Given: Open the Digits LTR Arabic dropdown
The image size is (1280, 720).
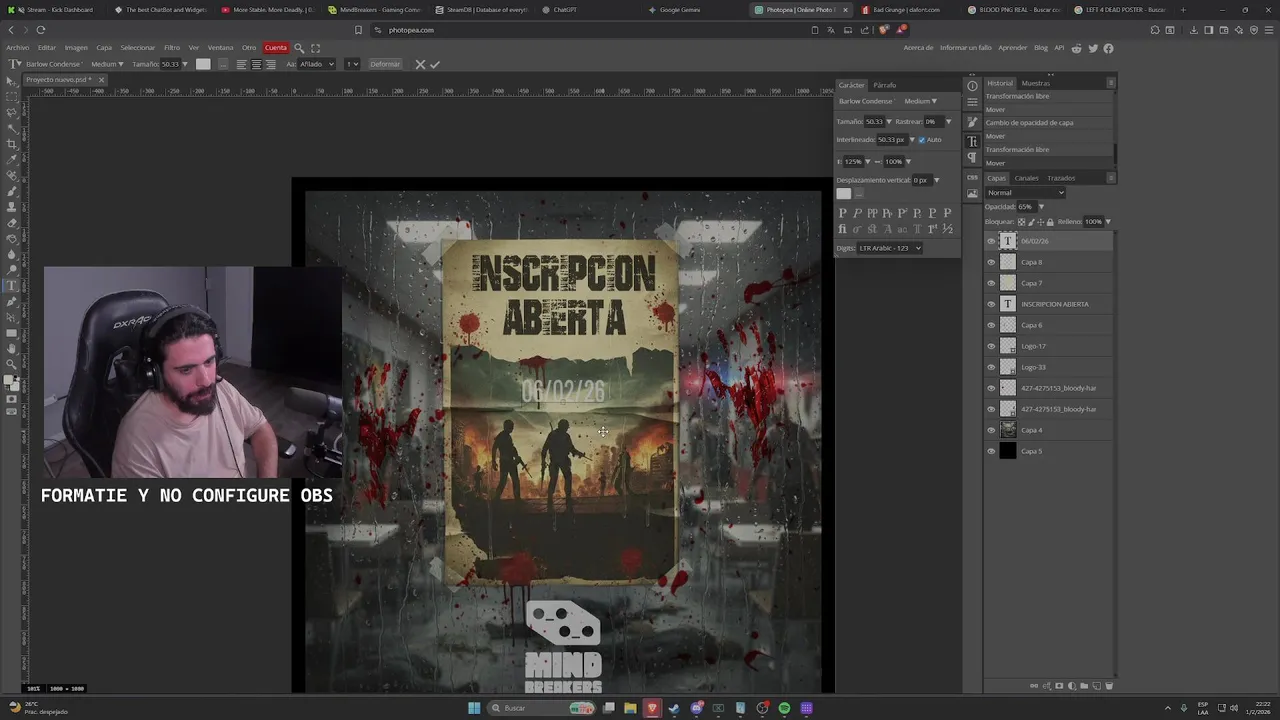Looking at the screenshot, I should coord(889,248).
